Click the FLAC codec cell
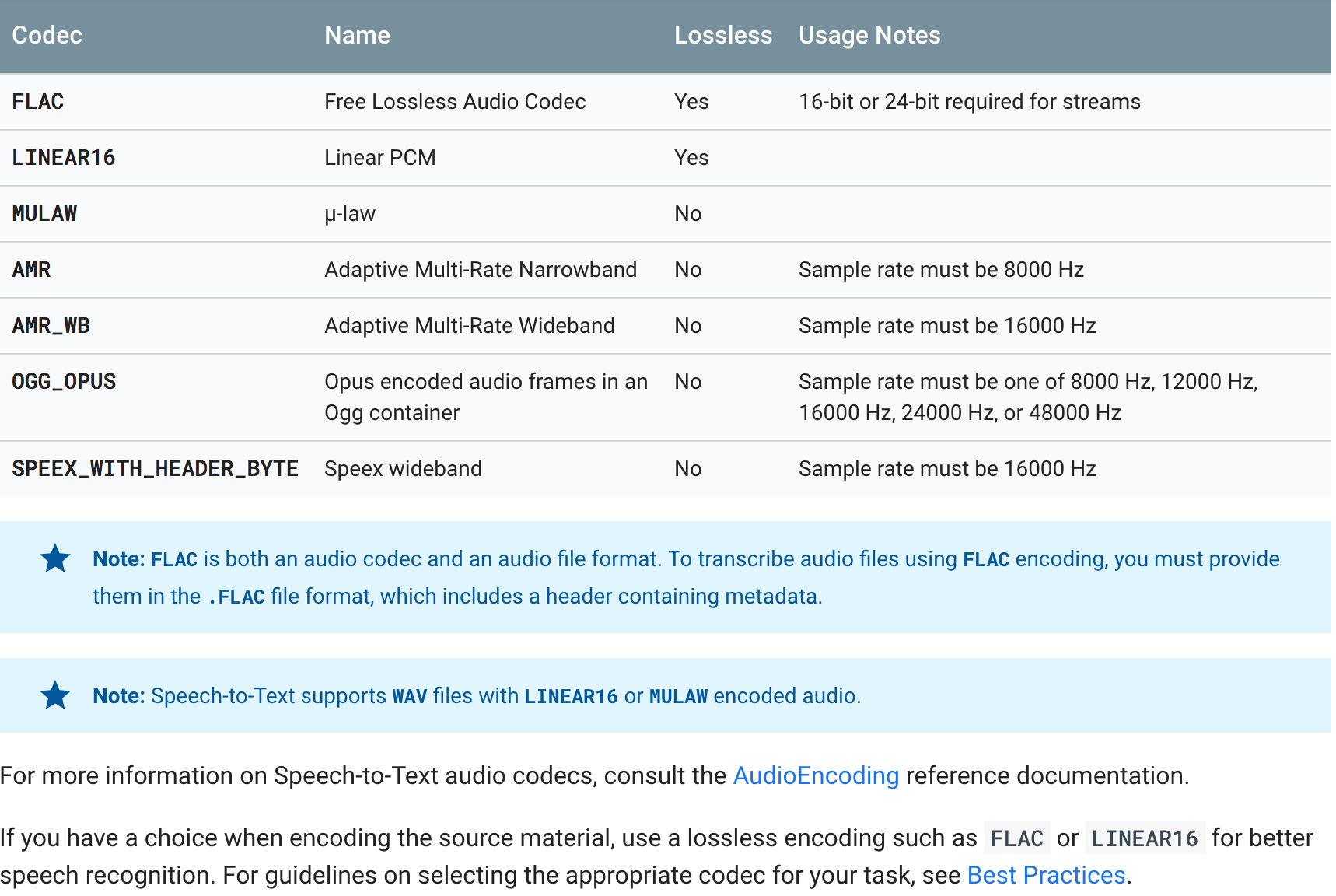Screen dimensions: 1336x896 pyautogui.click(x=38, y=102)
